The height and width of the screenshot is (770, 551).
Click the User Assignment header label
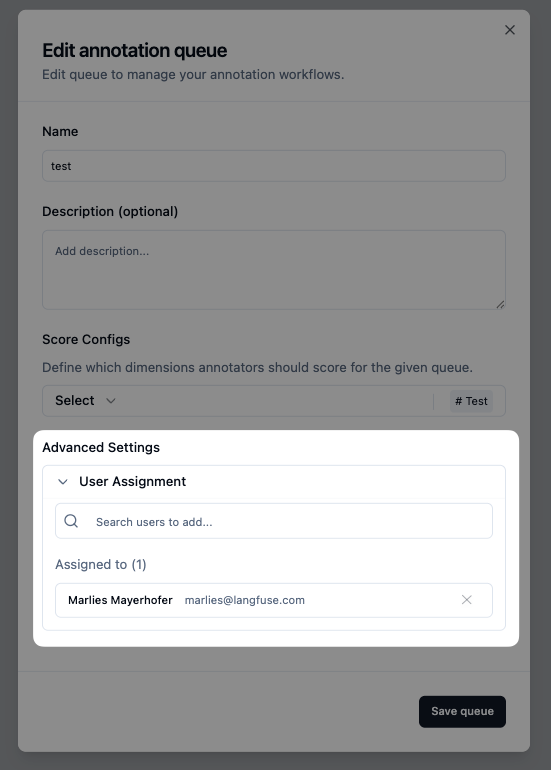133,481
